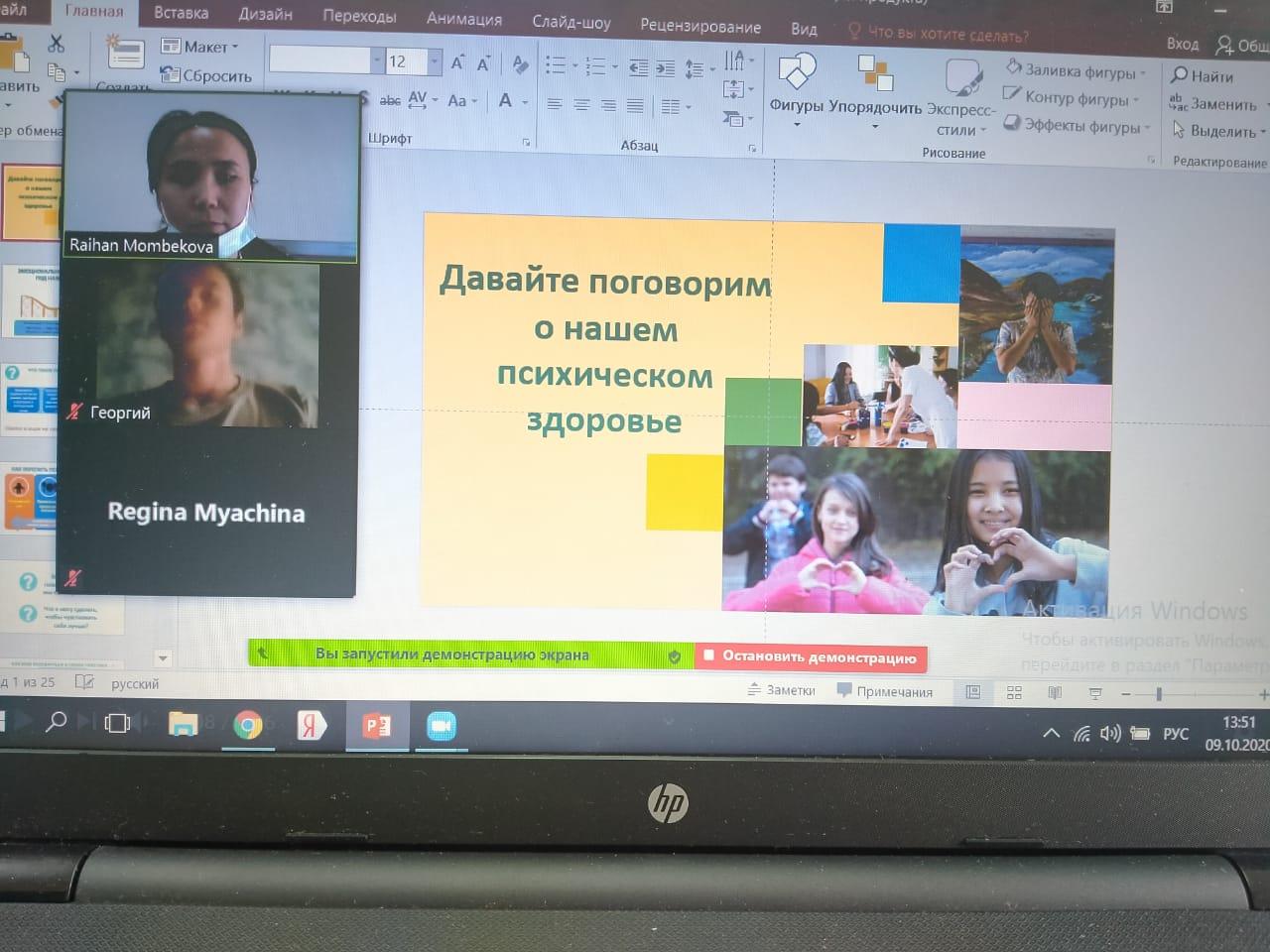Open the font size dropdown
This screenshot has height=952, width=1270.
pos(435,61)
